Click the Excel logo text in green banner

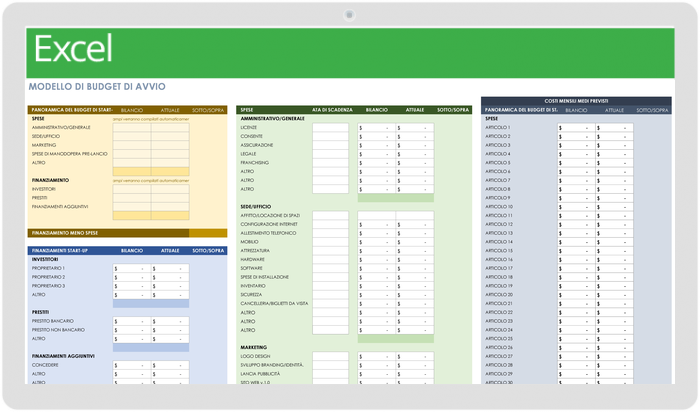tap(73, 49)
